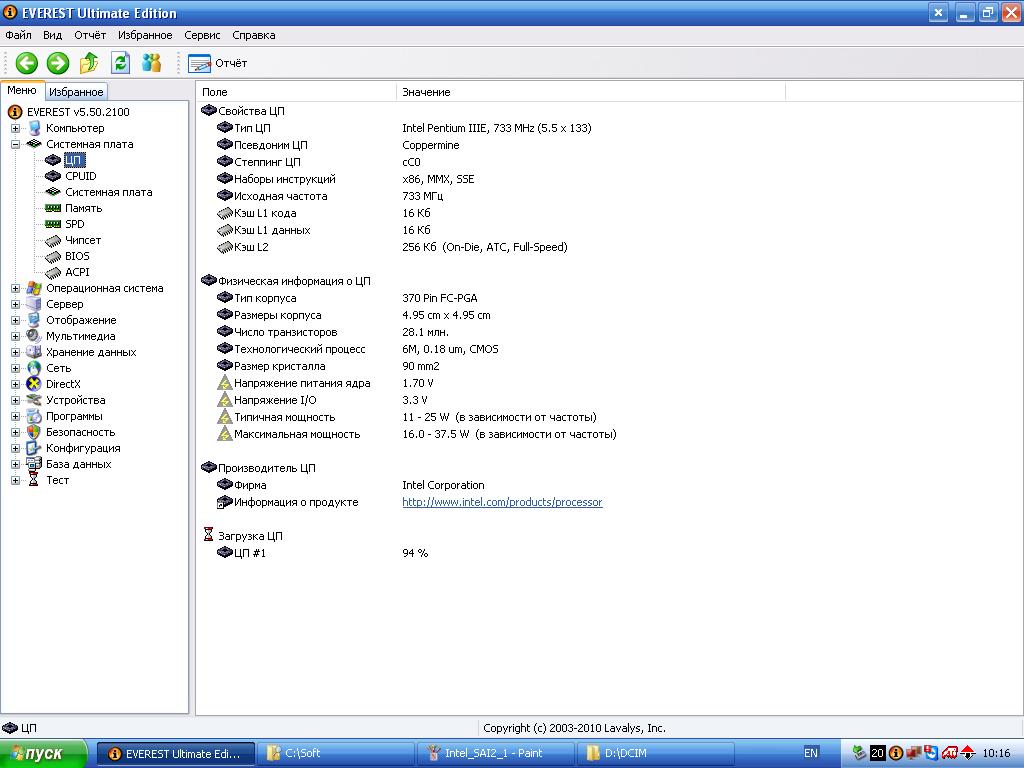The image size is (1024, 768).
Task: Click the Конфигурация tree icon
Action: (34, 448)
